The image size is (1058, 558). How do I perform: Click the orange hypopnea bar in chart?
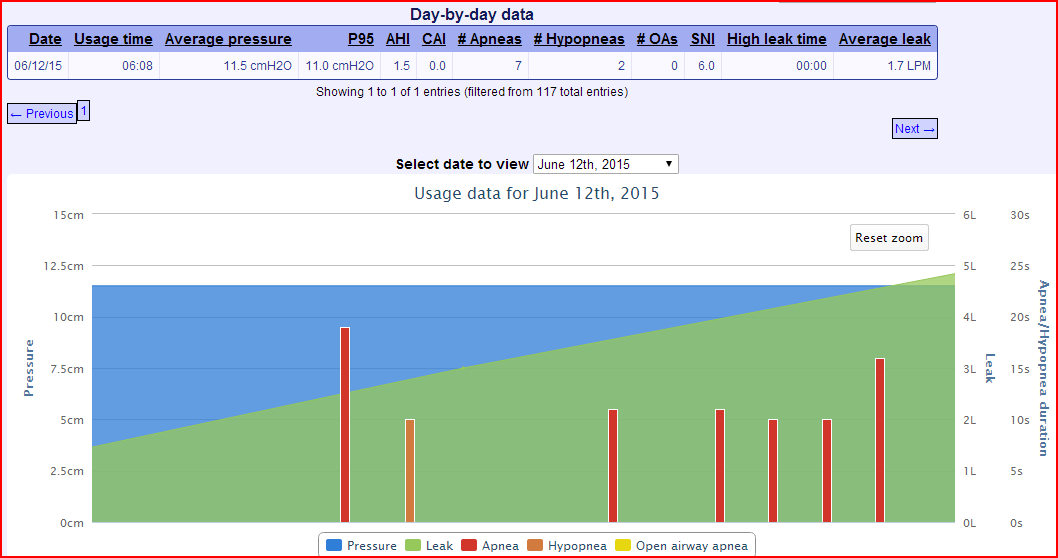click(x=410, y=470)
